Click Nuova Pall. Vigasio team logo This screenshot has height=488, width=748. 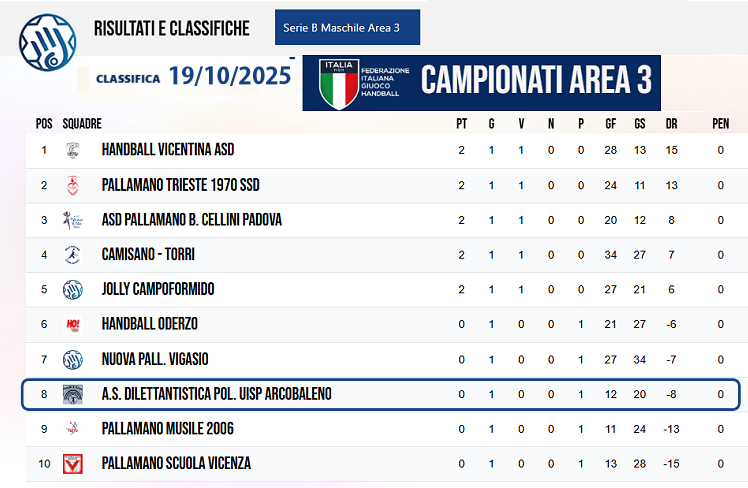[x=72, y=359]
